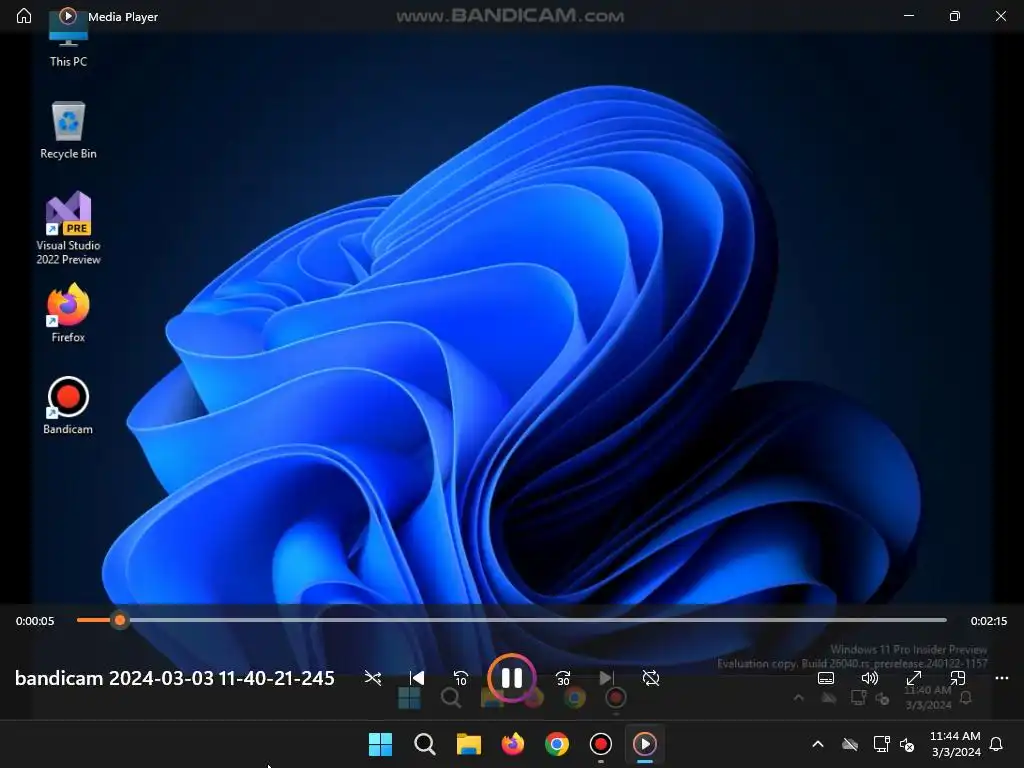Open taskbar Search
The image size is (1024, 768).
(424, 744)
